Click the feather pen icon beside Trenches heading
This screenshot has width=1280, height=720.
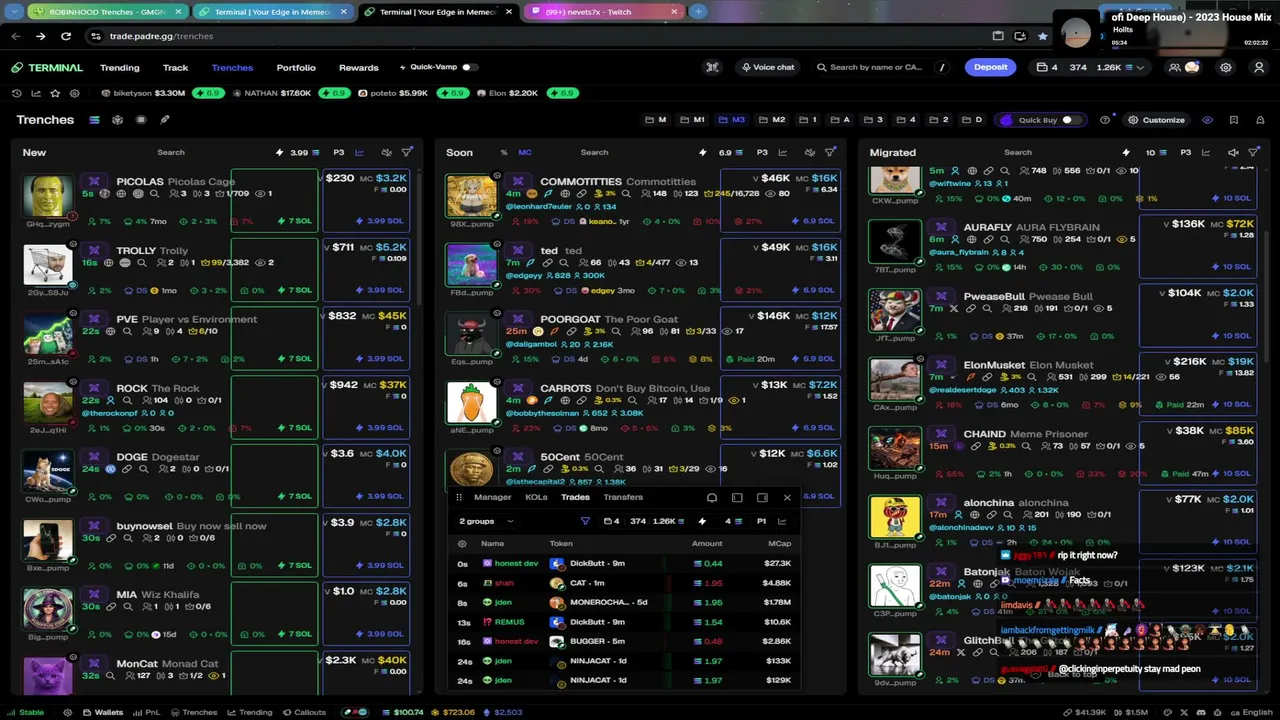point(165,120)
